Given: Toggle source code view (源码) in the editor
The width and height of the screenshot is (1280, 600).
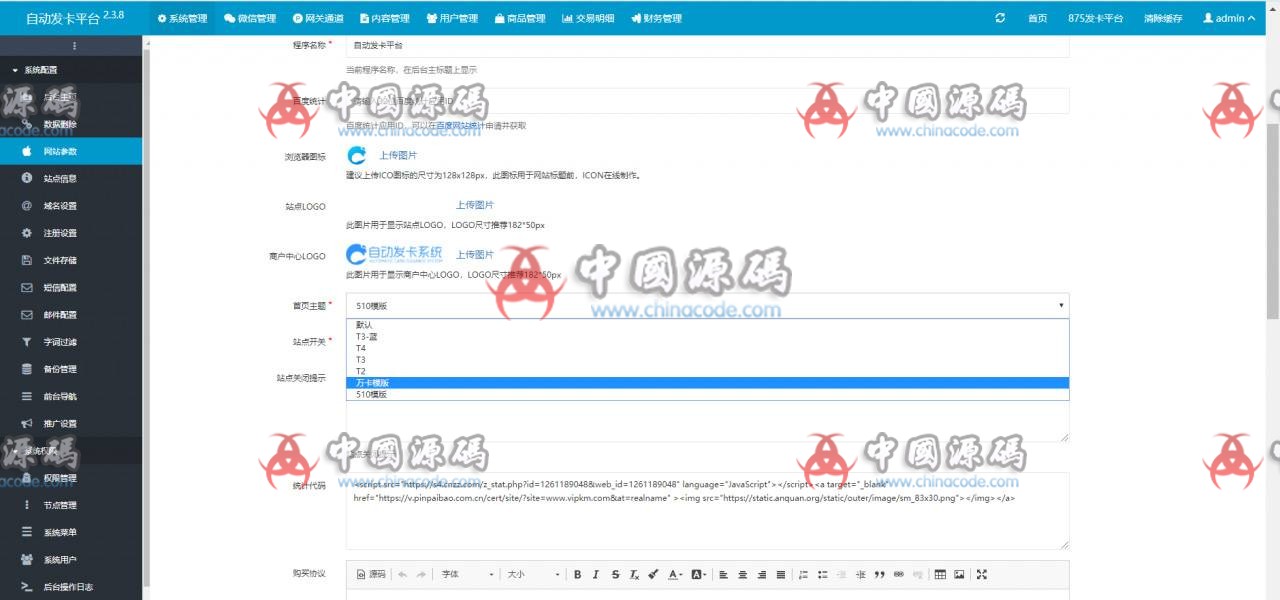Looking at the screenshot, I should point(371,574).
